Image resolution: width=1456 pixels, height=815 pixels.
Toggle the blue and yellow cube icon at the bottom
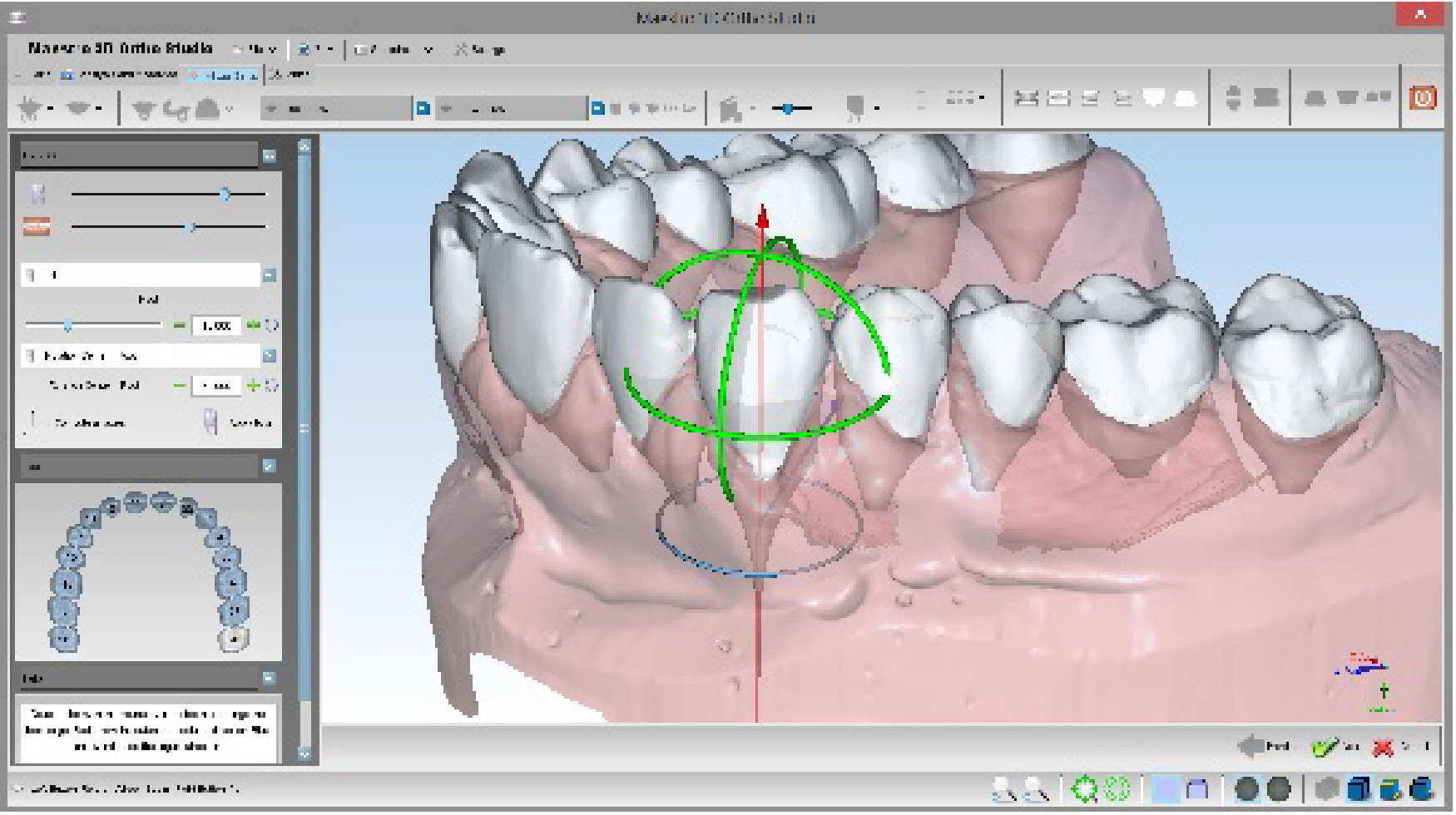coord(1390,788)
